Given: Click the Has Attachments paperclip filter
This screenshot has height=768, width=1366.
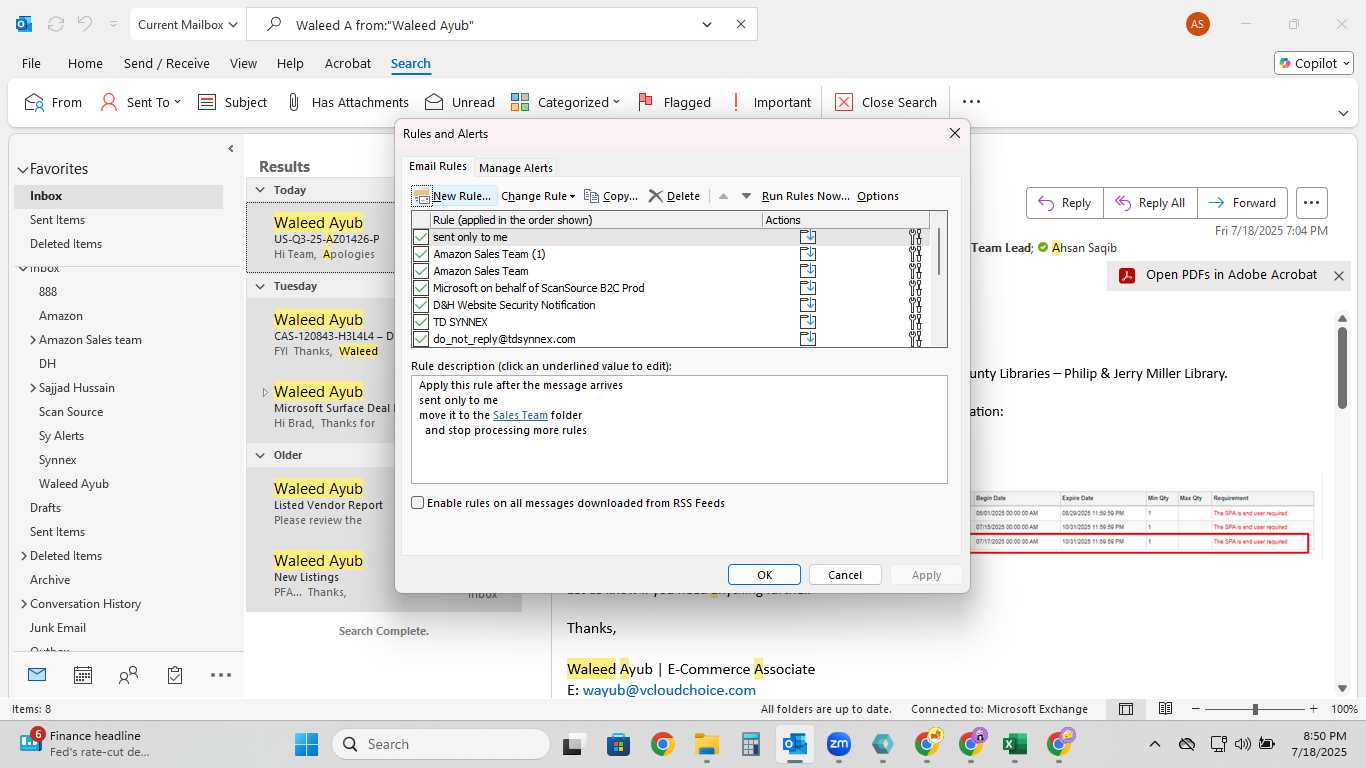Looking at the screenshot, I should click(x=347, y=102).
